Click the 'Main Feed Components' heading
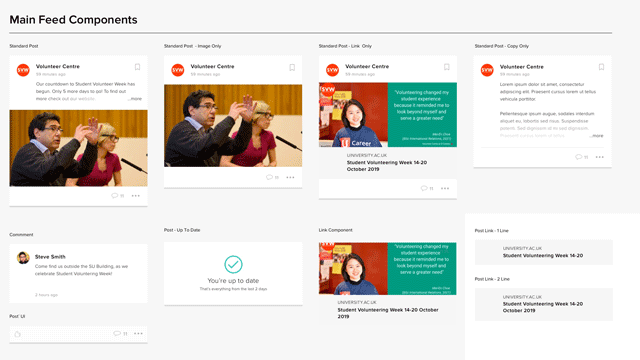Viewport: 640px width, 360px height. click(x=73, y=20)
